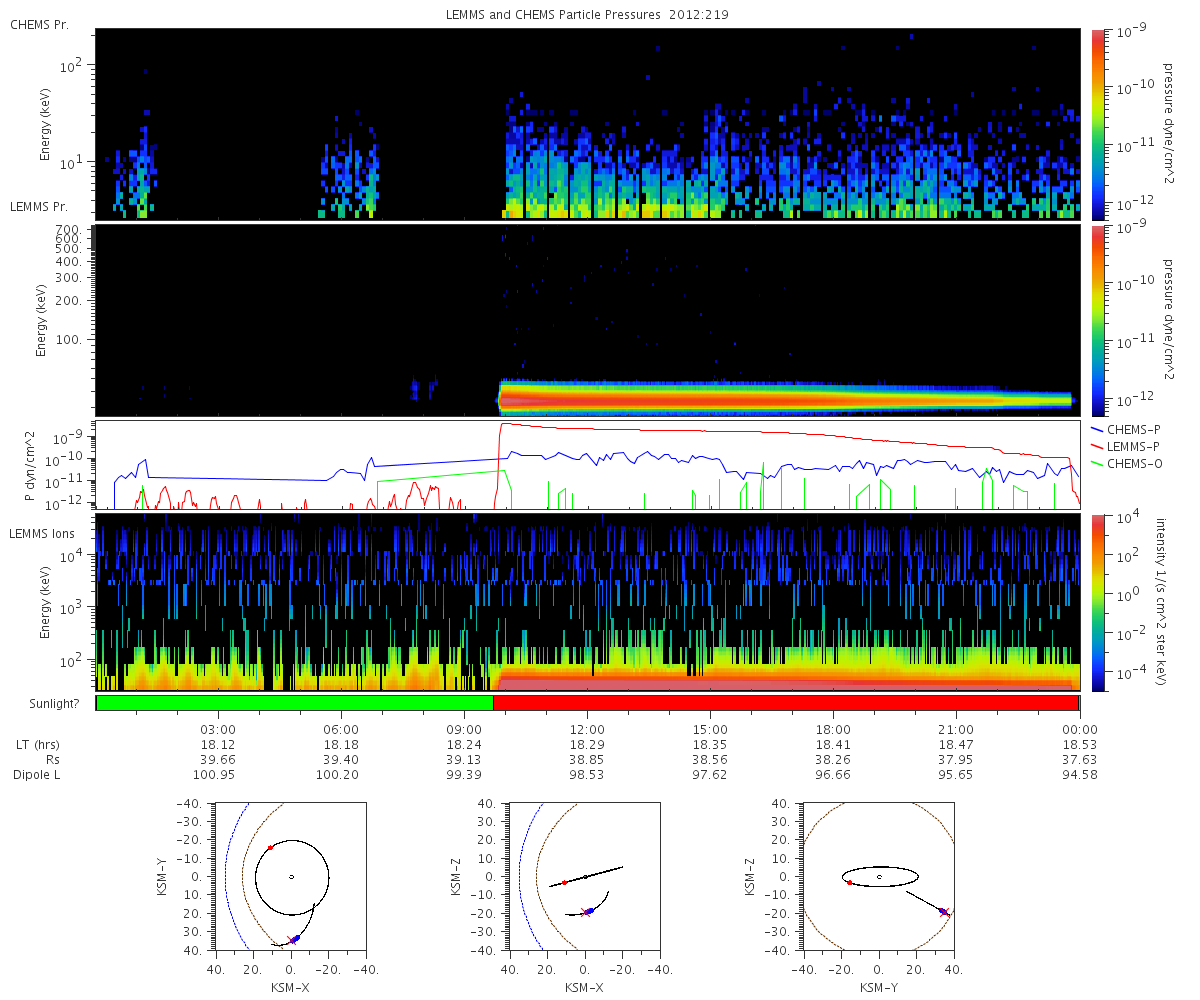This screenshot has height=1000, width=1200.
Task: Click the LEMMS pressure color bar
Action: click(x=1098, y=320)
